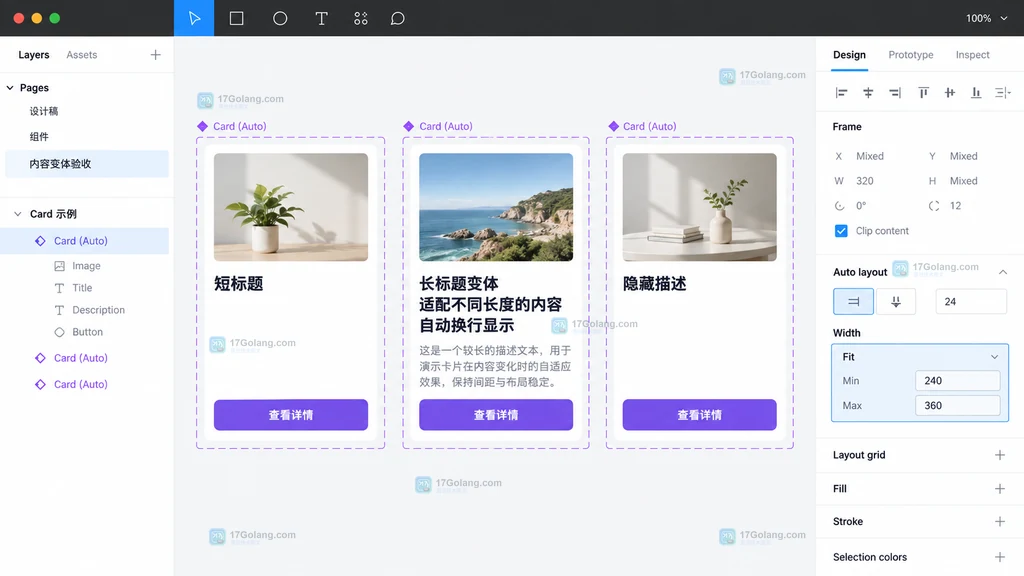Open the Components resources tool

pos(360,18)
